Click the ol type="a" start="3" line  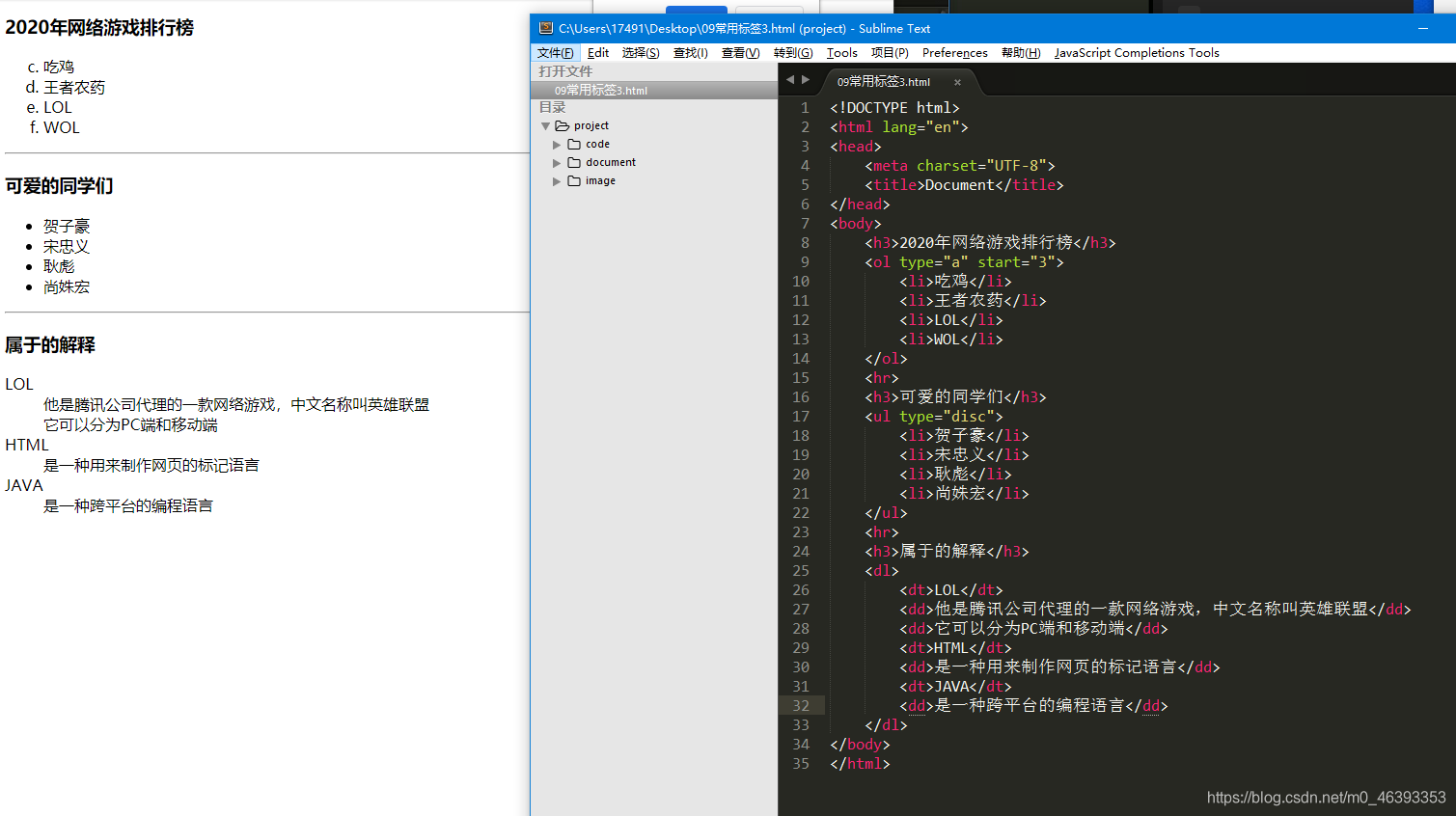pos(965,262)
